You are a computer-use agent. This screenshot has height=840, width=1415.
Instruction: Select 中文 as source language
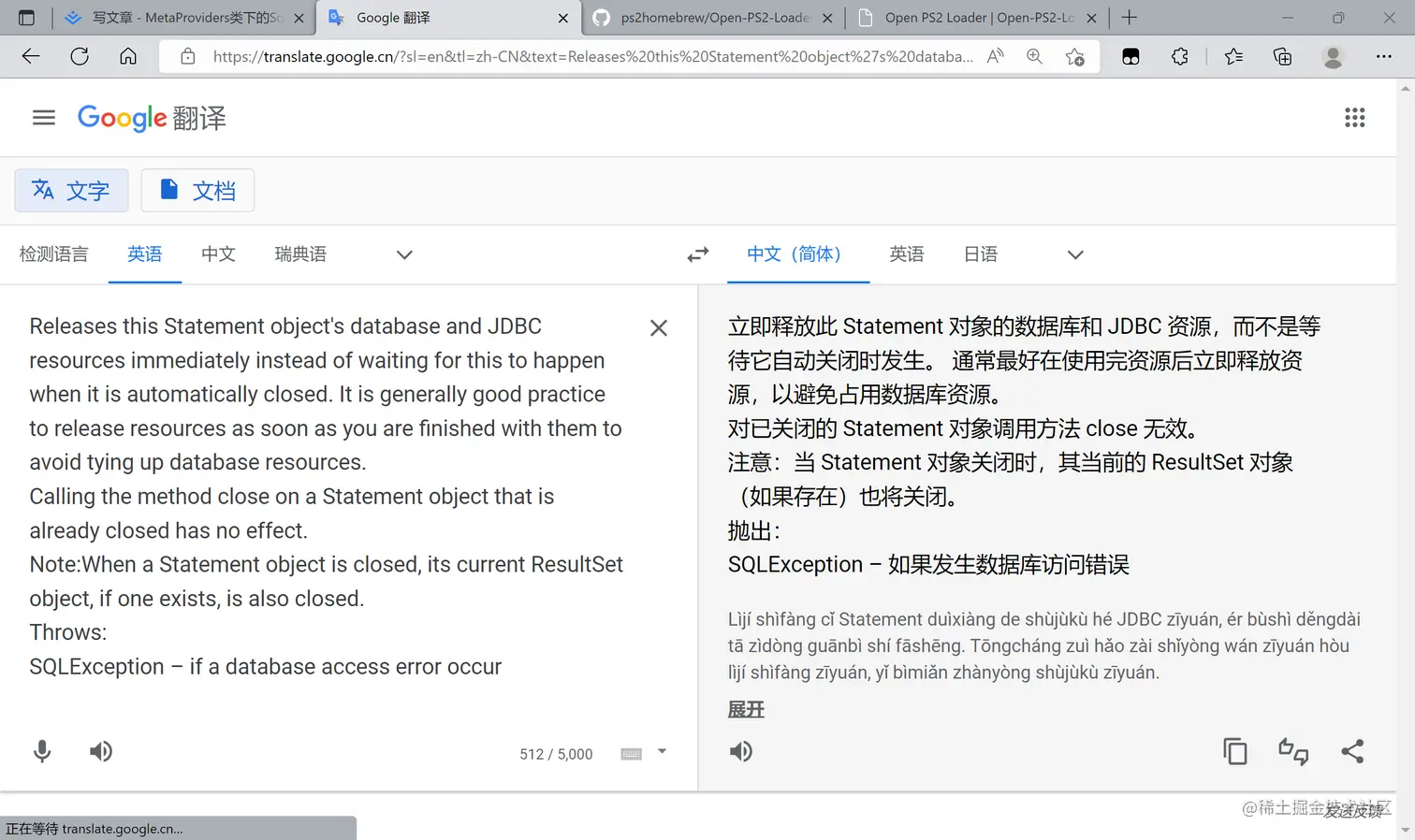218,254
